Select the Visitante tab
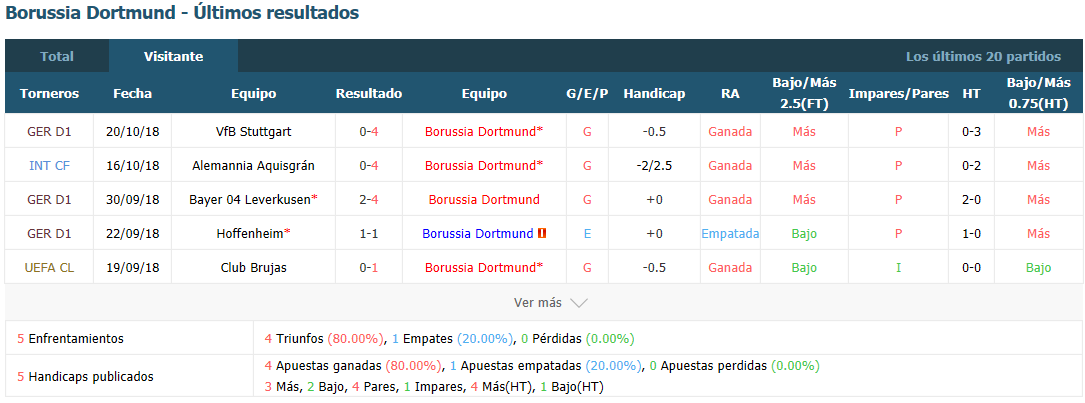This screenshot has width=1085, height=403. point(174,56)
